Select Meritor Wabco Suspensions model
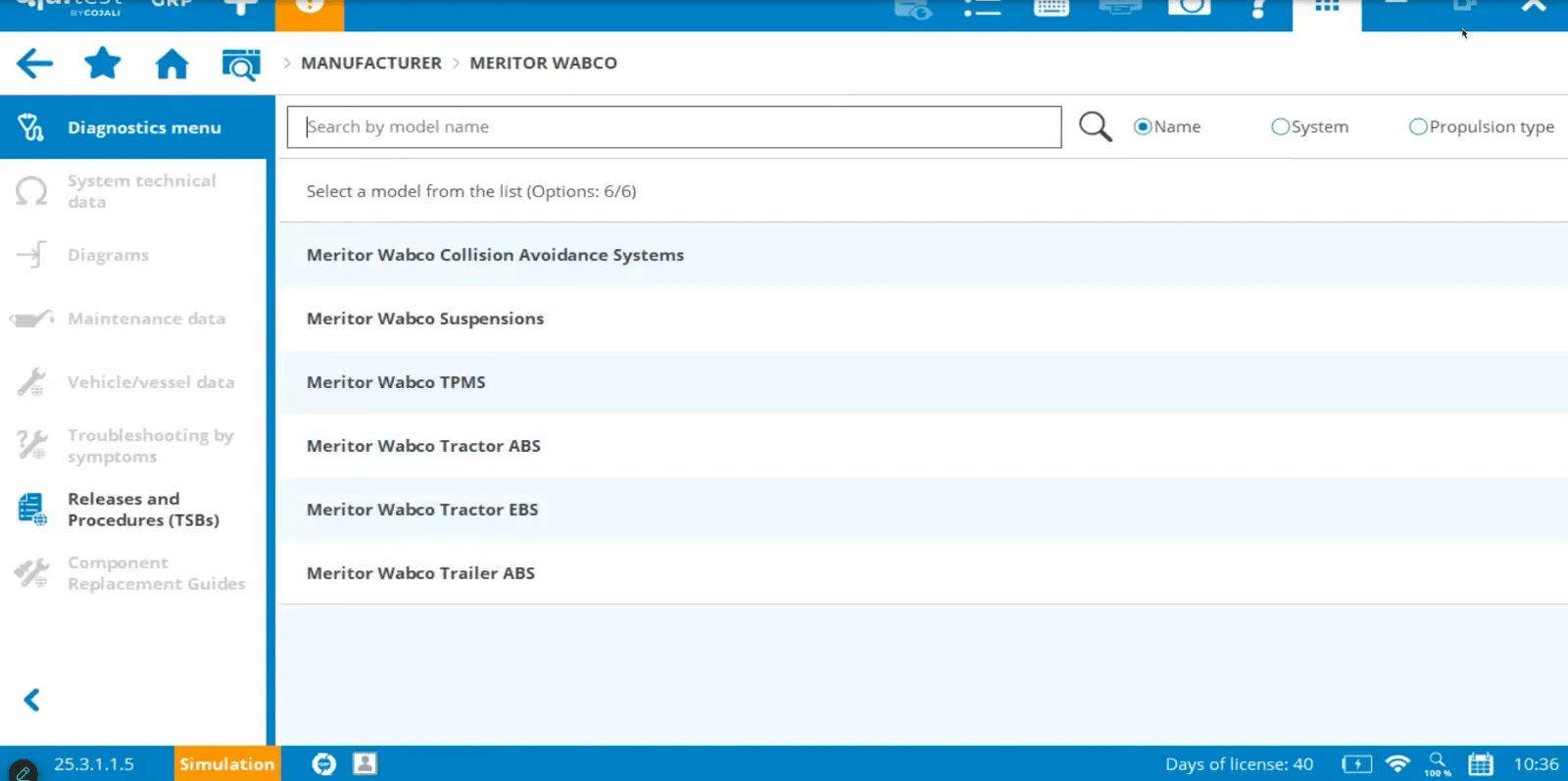 click(923, 318)
